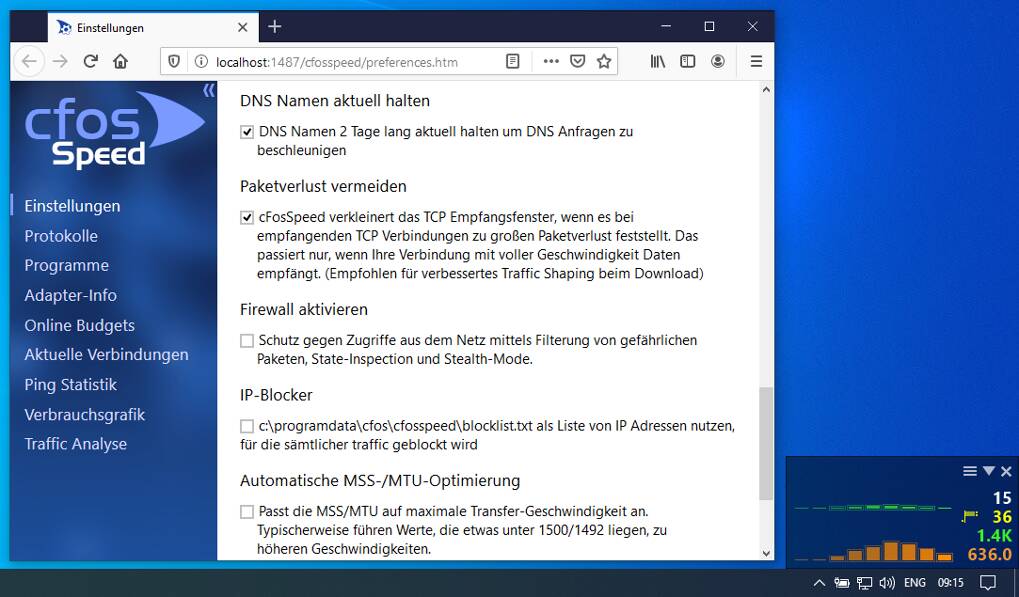Click the status window down triangle
1019x597 pixels.
[x=988, y=471]
